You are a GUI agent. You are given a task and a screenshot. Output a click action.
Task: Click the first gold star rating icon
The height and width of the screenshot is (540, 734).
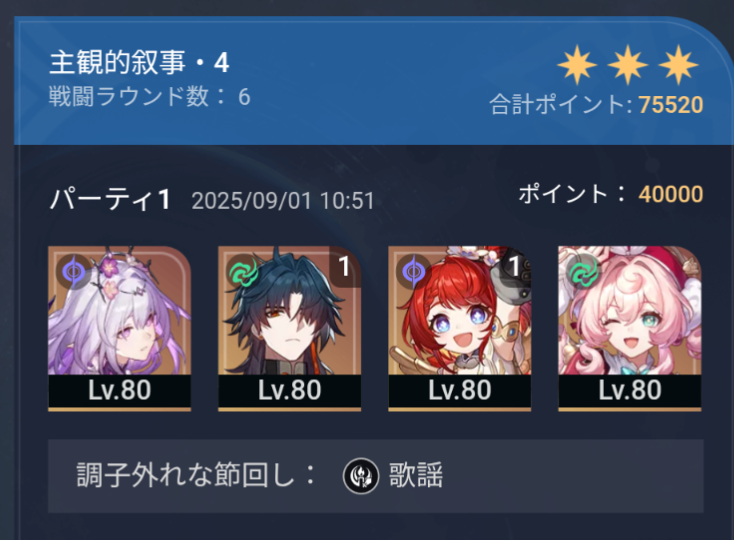coord(577,65)
